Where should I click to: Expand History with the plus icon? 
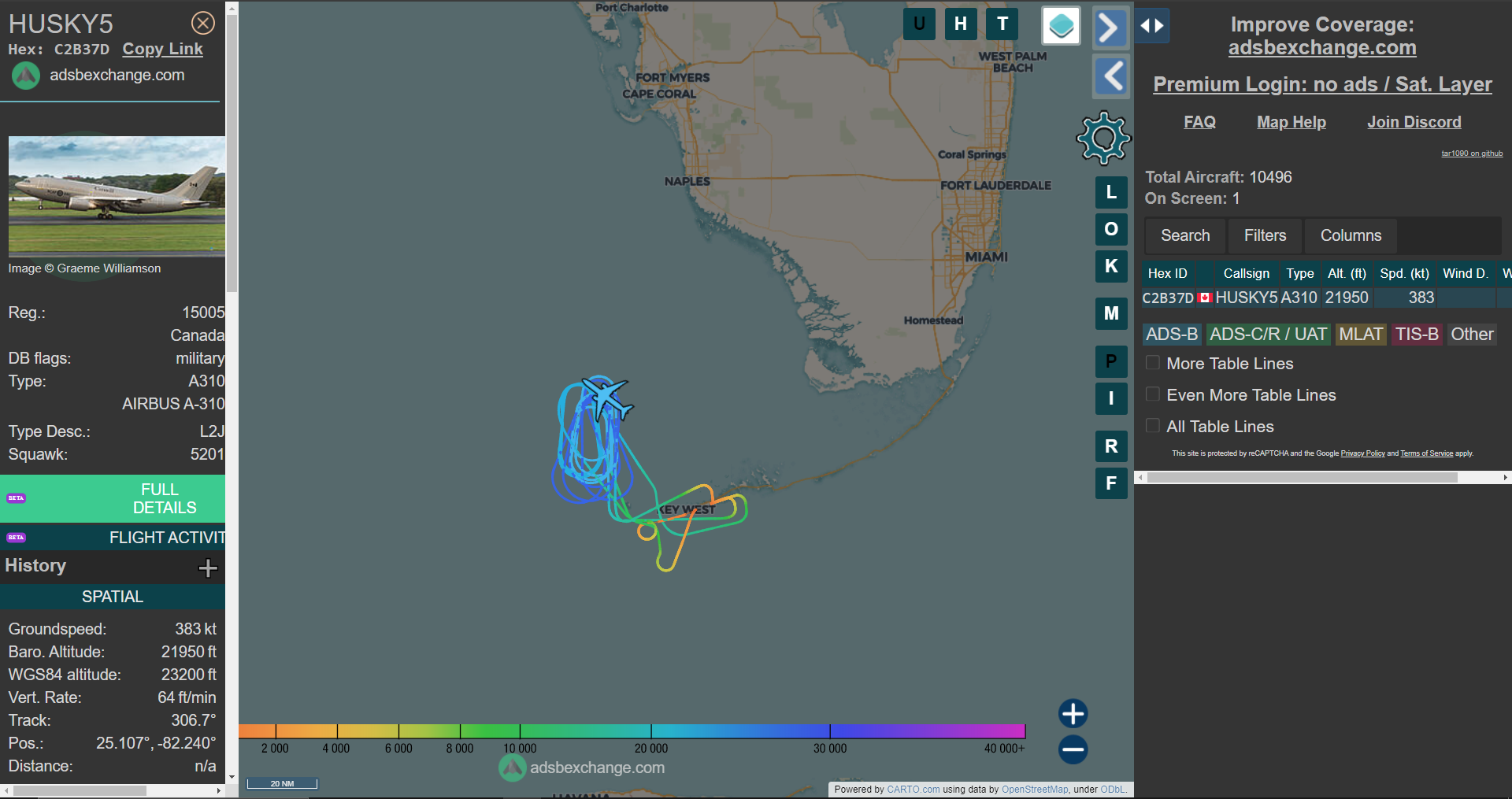(208, 568)
